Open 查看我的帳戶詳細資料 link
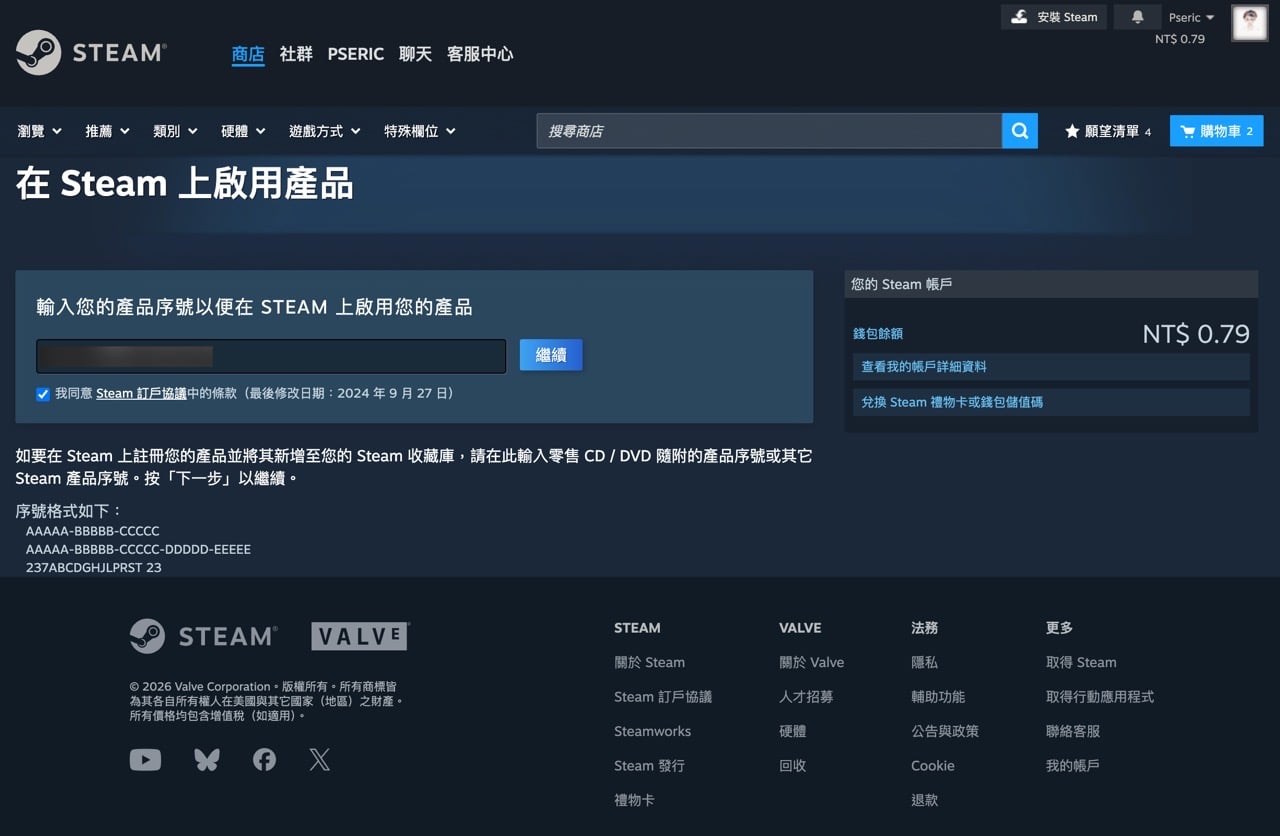 (x=1051, y=367)
